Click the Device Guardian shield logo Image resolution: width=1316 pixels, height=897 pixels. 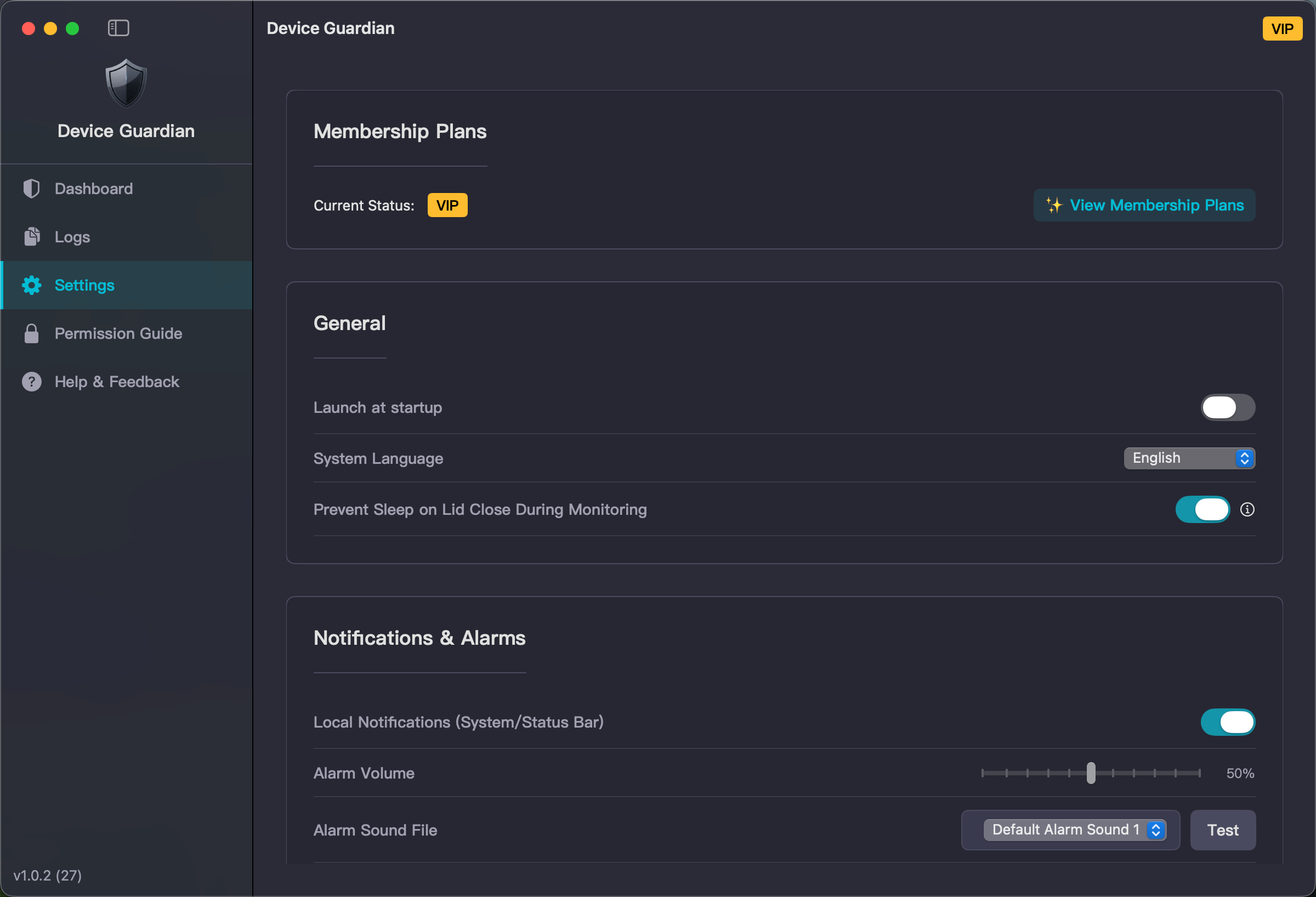point(126,83)
